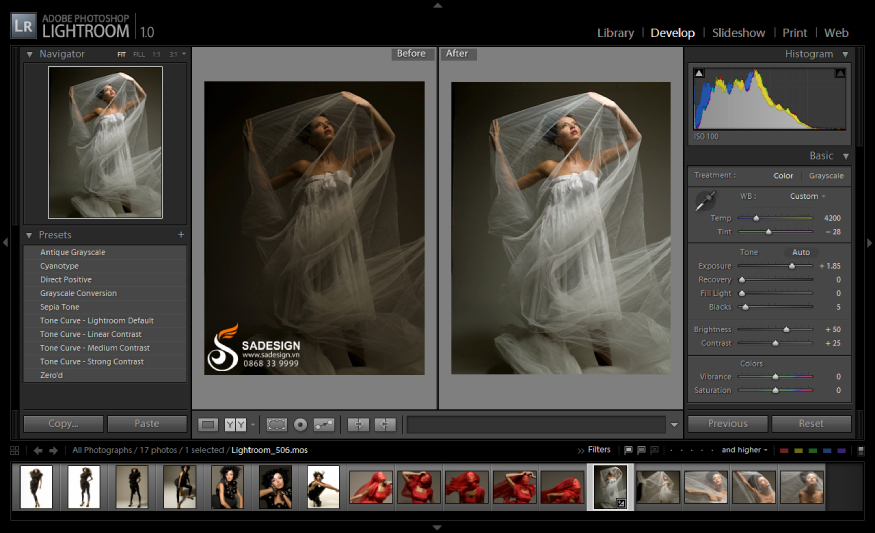Hide filmstrip with bottom edge arrow
Screen dimensions: 875x533
click(438, 527)
